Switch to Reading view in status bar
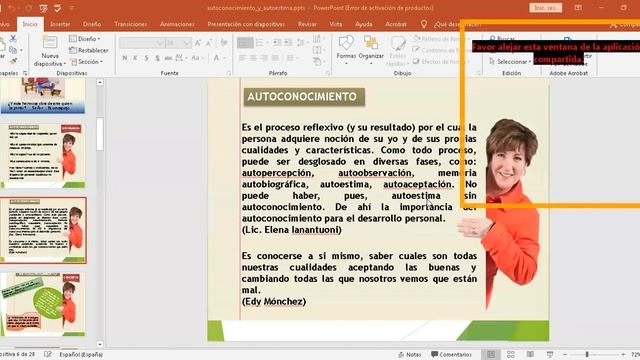This screenshot has width=640, height=360. (530, 355)
